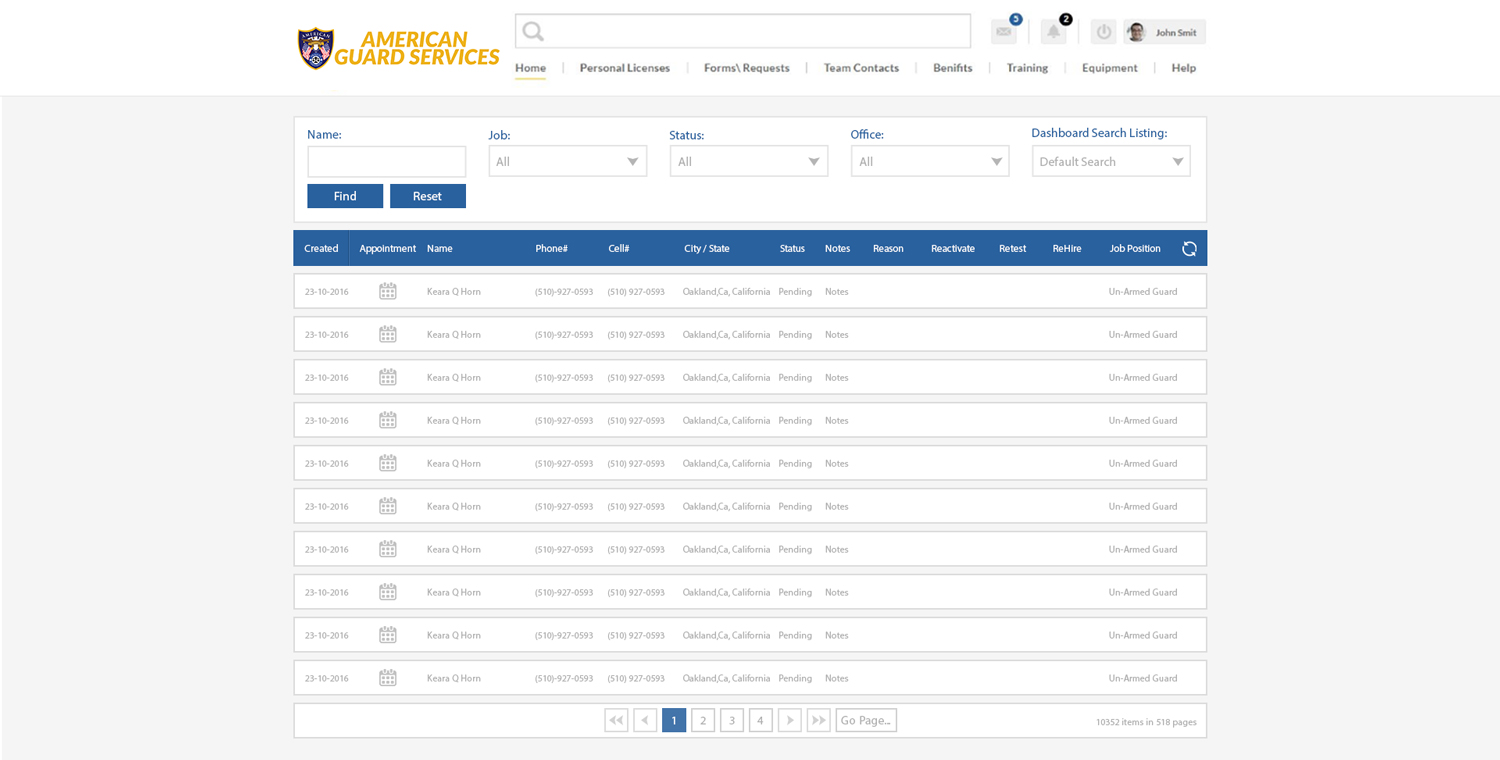The width and height of the screenshot is (1500, 760).
Task: Jump to first page arrow
Action: click(x=616, y=720)
